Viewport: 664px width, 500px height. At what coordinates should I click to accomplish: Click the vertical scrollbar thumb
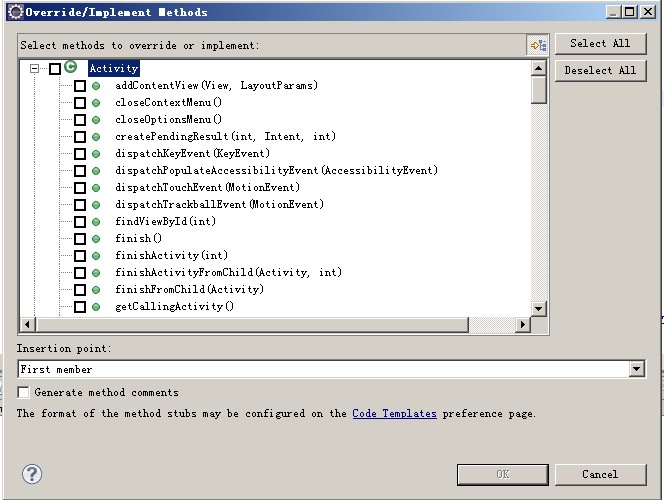point(538,90)
